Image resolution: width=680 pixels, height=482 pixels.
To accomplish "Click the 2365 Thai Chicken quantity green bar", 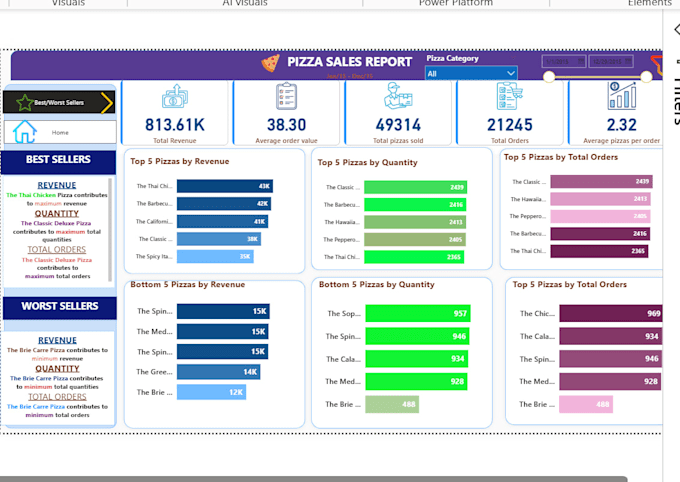I will tap(414, 257).
